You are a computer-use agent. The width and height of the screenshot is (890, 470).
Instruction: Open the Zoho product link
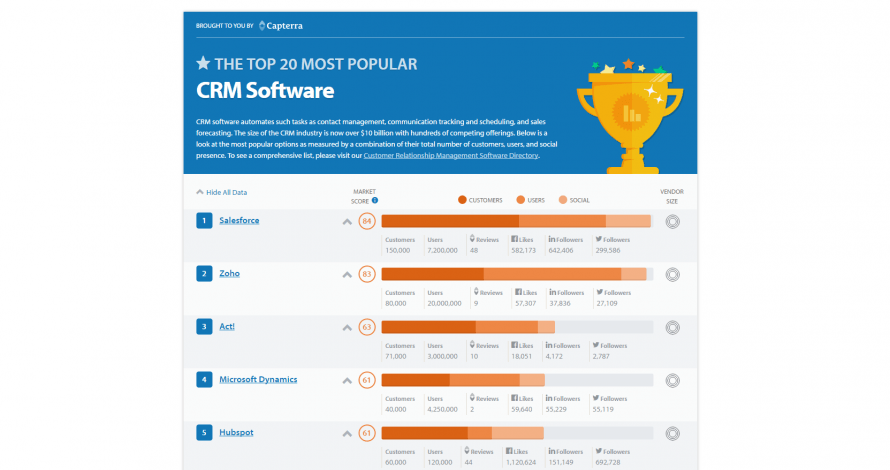click(229, 273)
